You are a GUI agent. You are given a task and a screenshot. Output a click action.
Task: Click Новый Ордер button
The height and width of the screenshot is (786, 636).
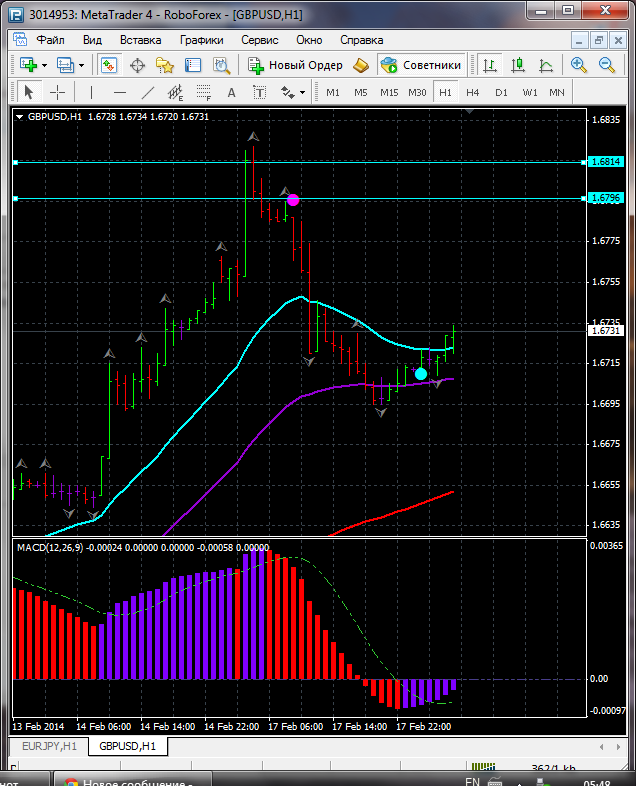tap(295, 65)
